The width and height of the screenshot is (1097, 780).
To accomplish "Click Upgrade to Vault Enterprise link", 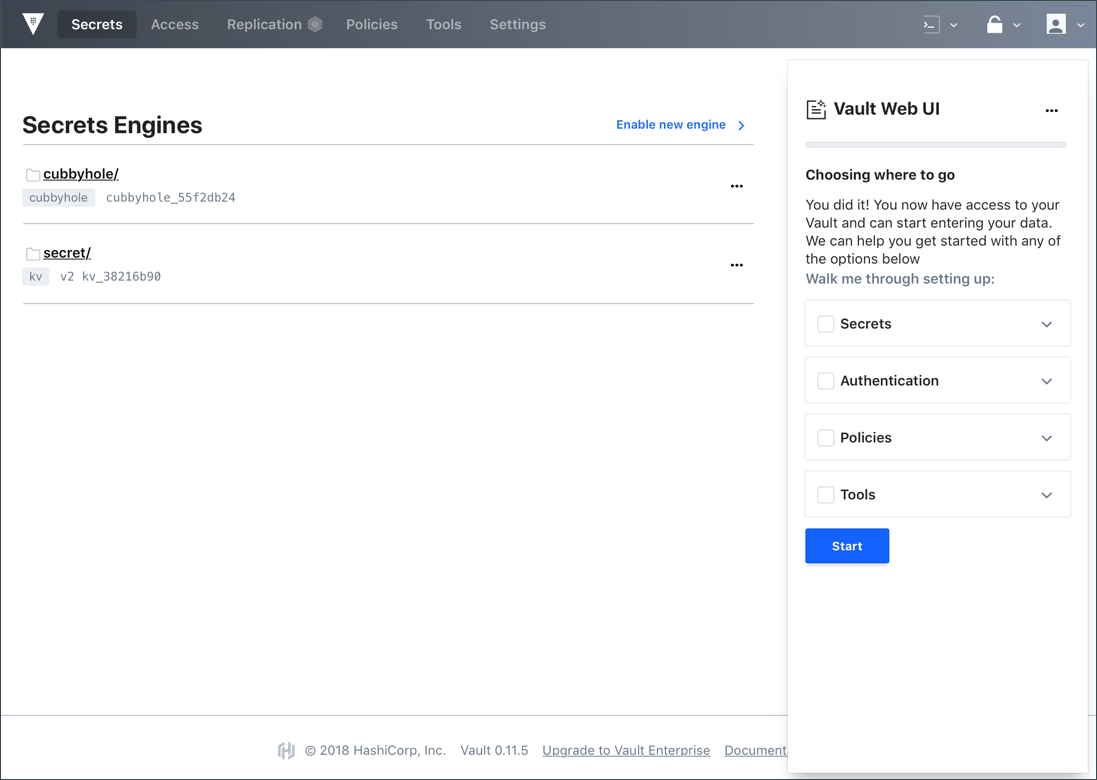I will pos(626,751).
